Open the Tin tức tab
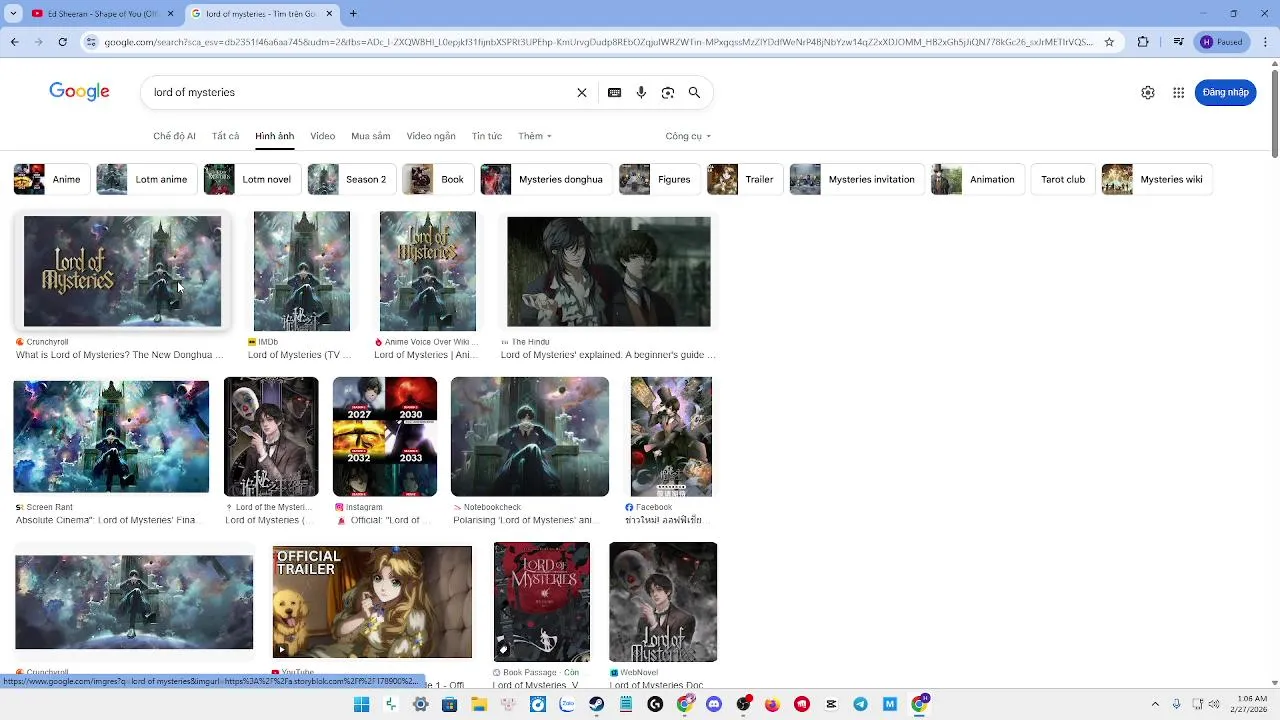 [x=487, y=136]
